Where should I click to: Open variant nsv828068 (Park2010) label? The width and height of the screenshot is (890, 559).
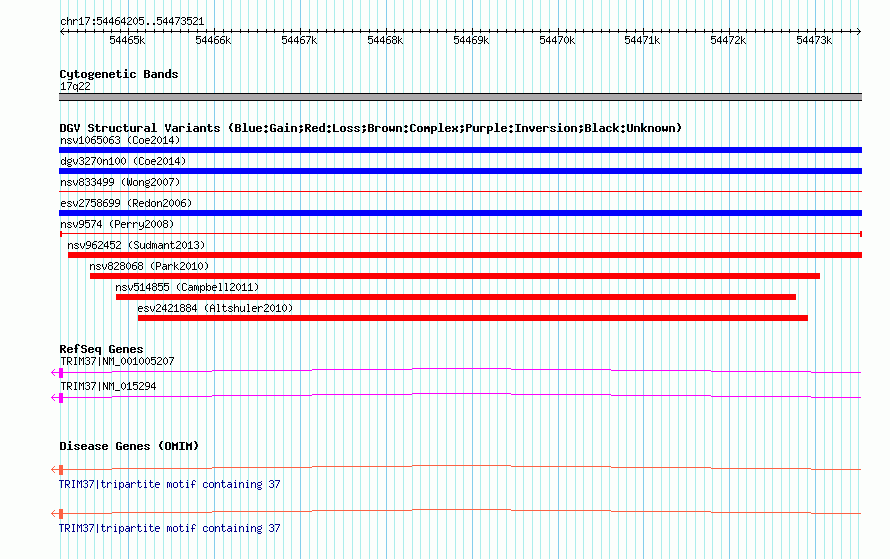[x=149, y=266]
